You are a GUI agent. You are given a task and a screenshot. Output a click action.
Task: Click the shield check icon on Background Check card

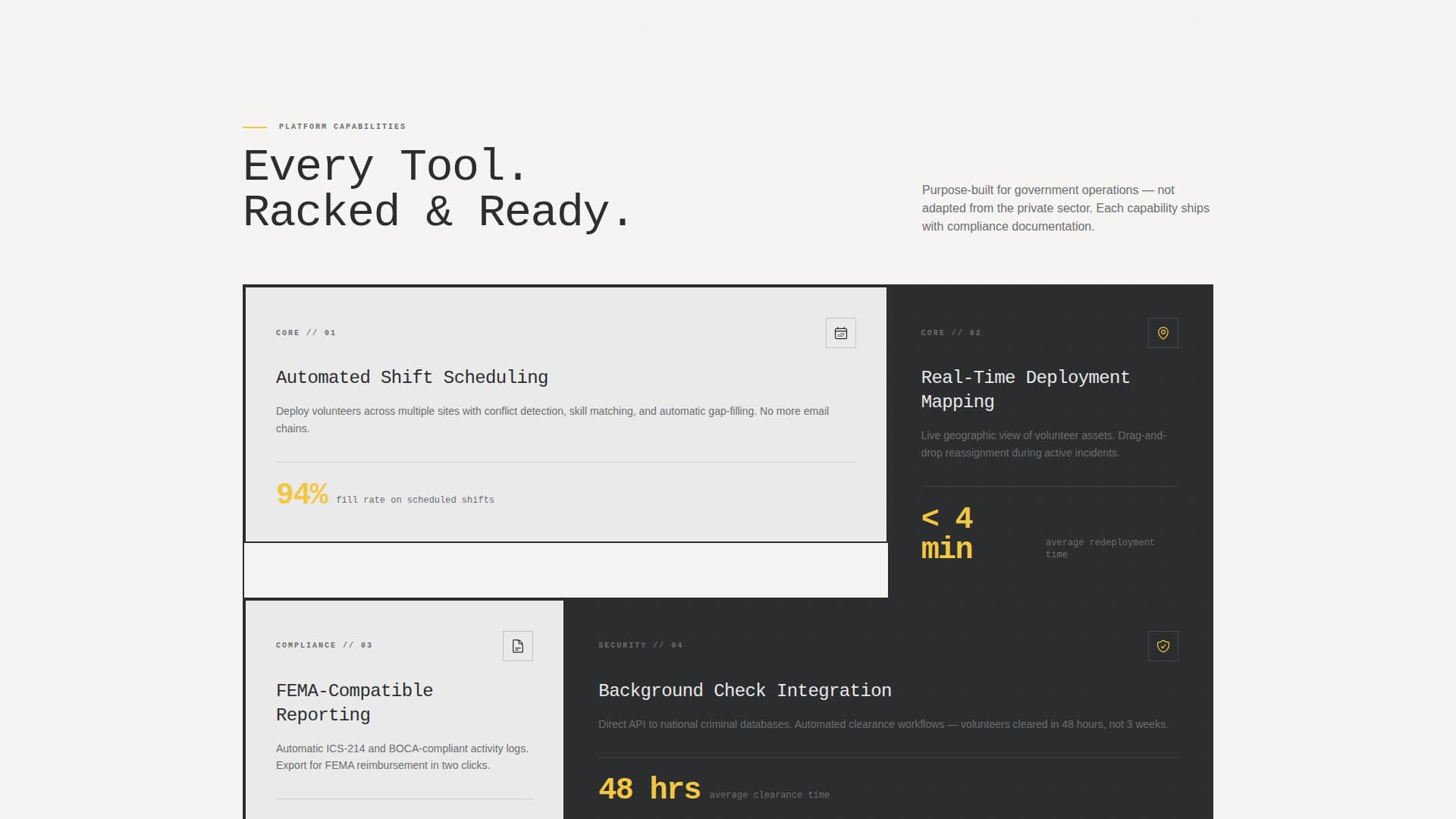point(1163,646)
